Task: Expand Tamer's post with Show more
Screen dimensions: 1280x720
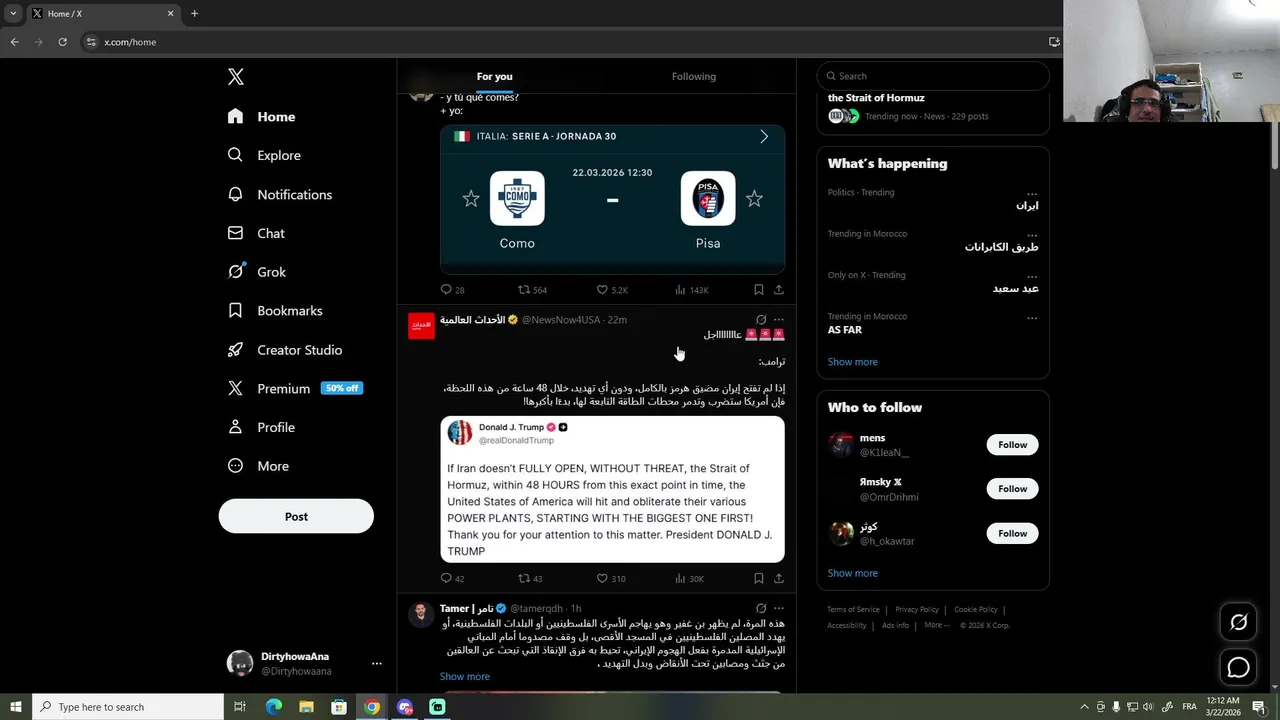Action: (465, 676)
